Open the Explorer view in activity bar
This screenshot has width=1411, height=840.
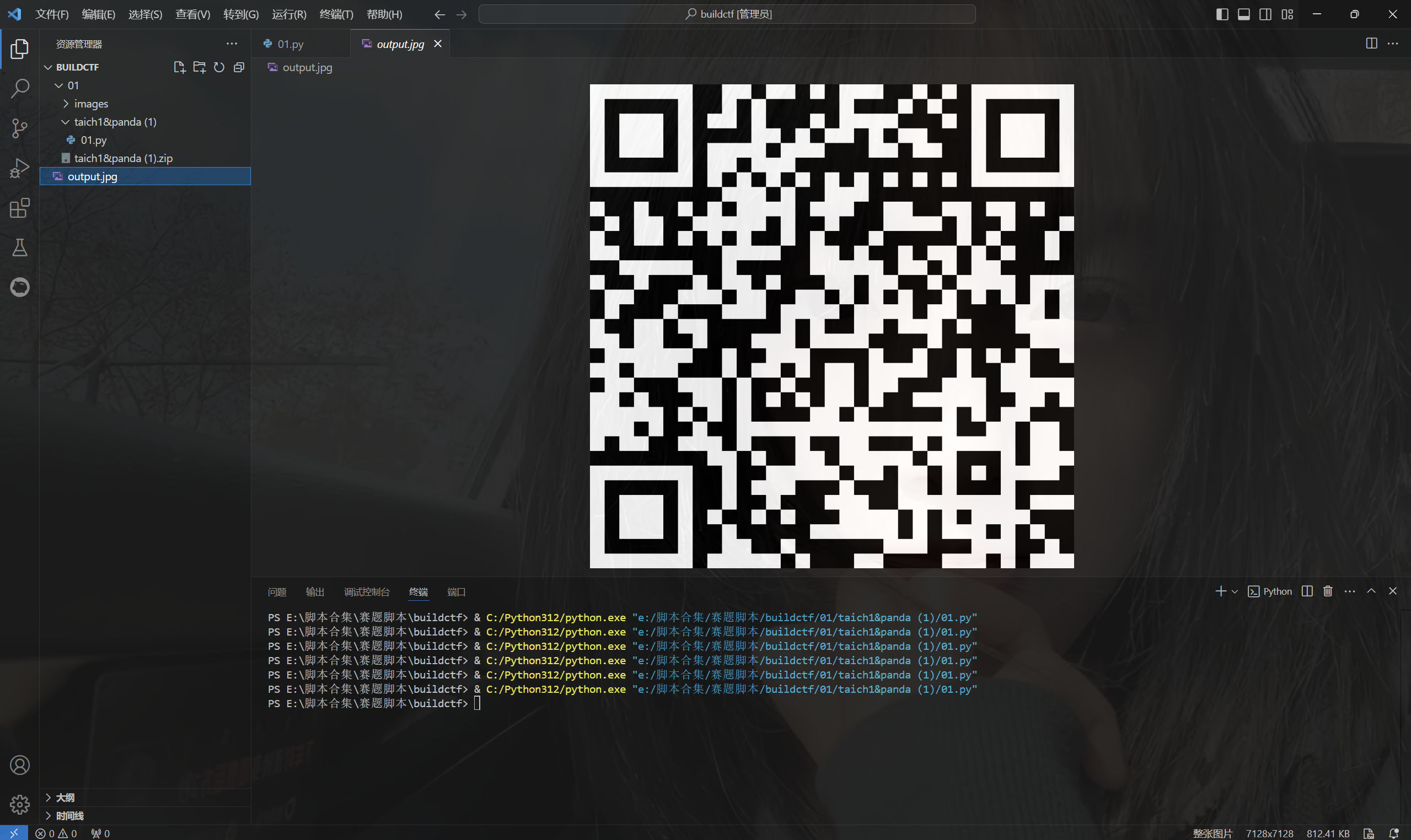pos(20,49)
